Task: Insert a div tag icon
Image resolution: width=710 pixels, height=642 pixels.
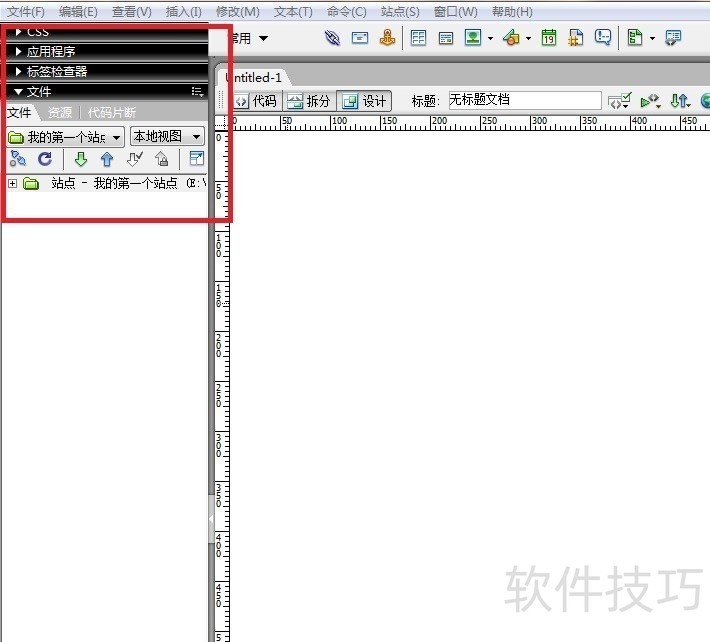Action: 446,38
